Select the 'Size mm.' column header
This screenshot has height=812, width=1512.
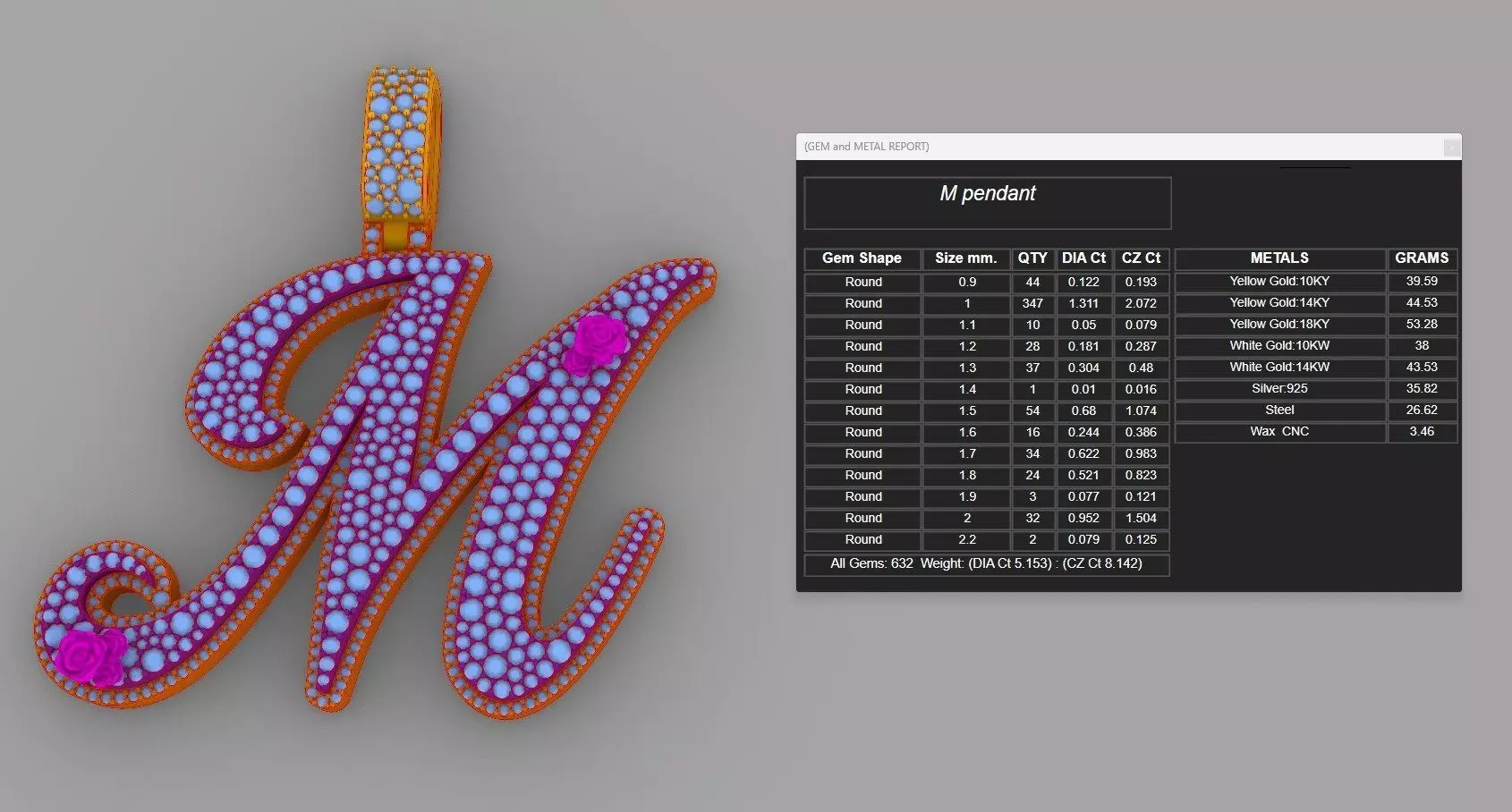(x=966, y=258)
